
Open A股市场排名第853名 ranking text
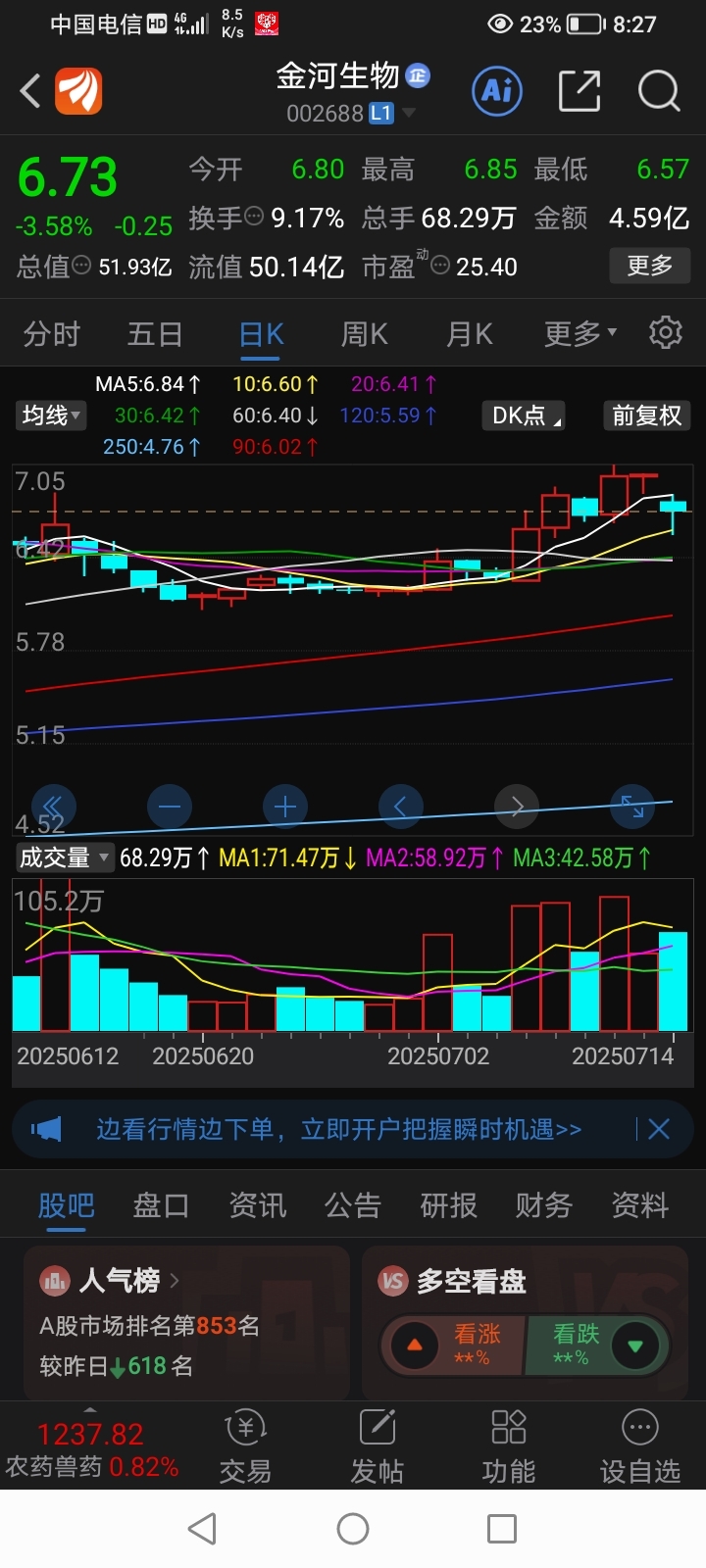(x=150, y=1326)
